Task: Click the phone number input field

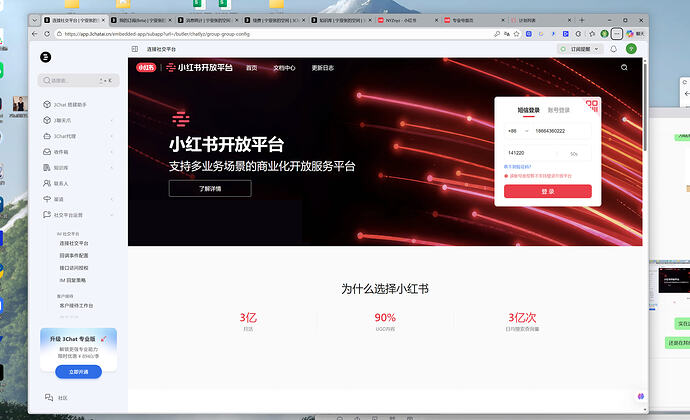Action: (562, 131)
